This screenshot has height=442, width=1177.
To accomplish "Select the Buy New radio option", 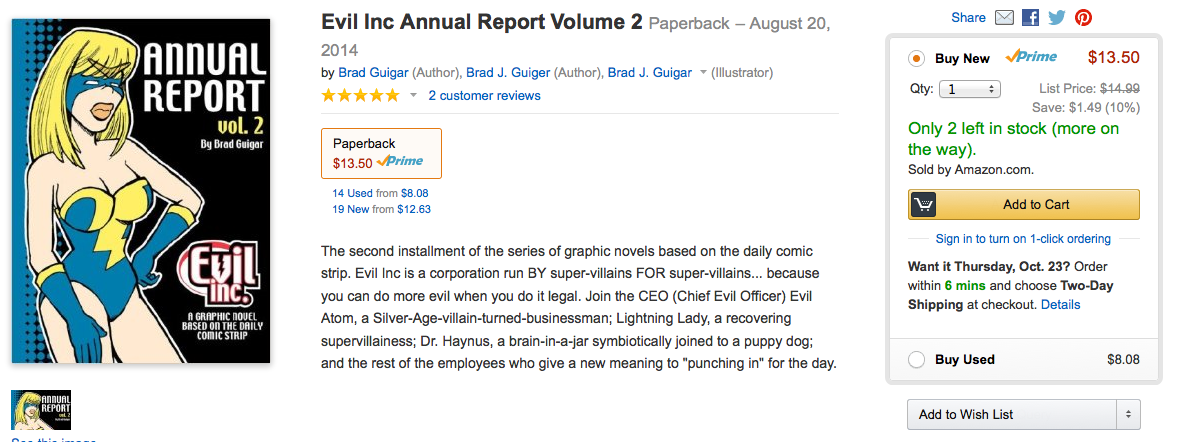I will tap(916, 58).
